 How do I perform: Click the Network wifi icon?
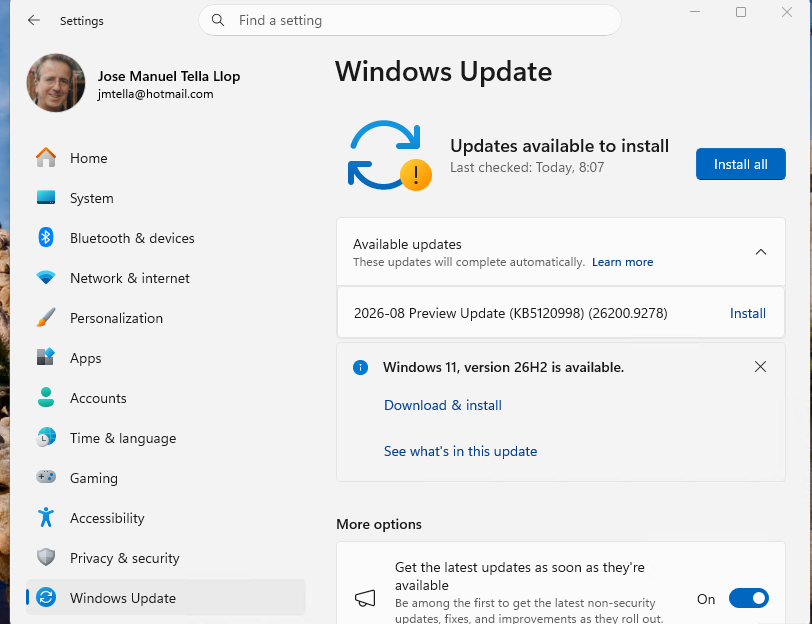point(46,278)
